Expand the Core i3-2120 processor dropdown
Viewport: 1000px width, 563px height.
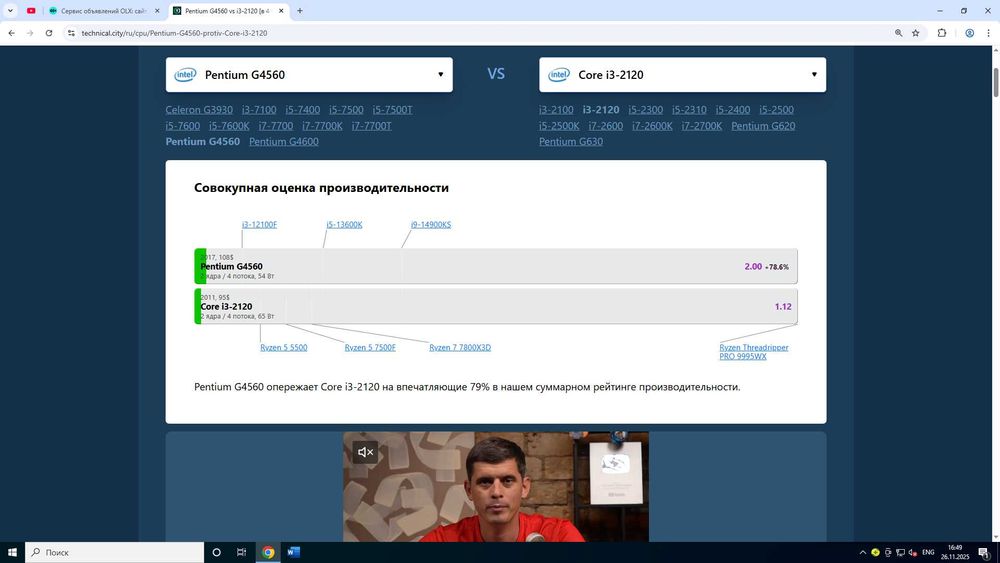click(682, 75)
